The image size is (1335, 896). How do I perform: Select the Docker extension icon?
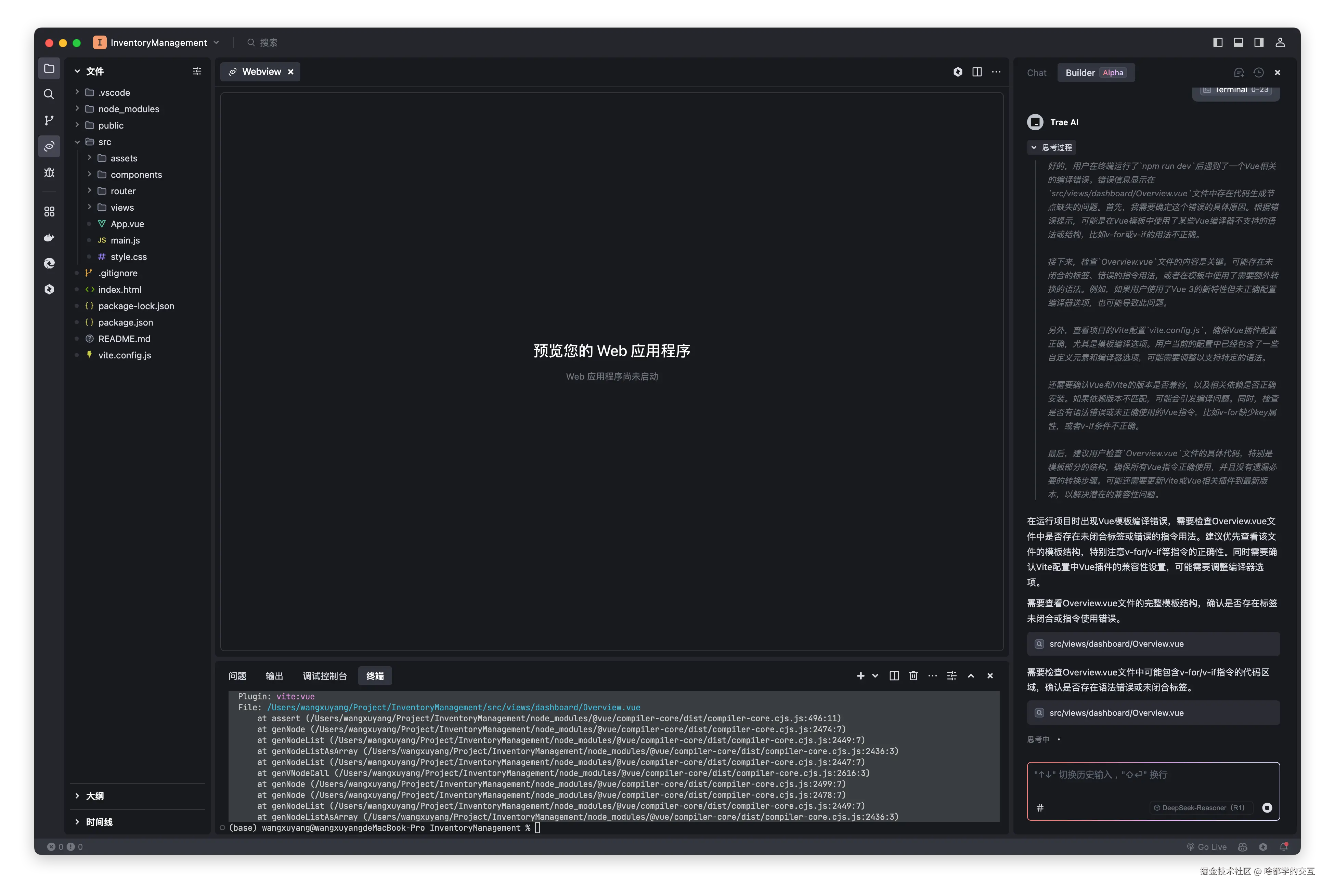point(49,237)
